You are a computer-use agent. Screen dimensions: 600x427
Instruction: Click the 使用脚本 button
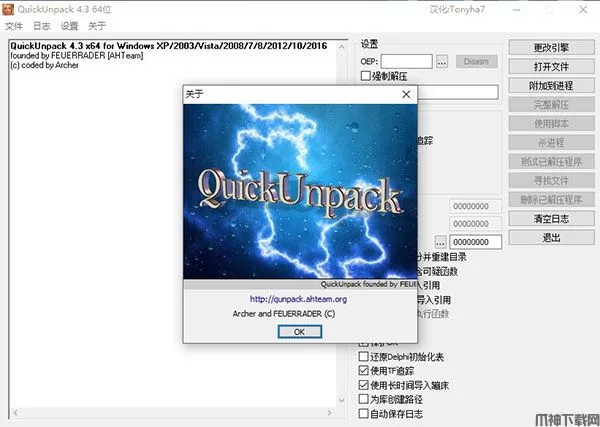[551, 124]
